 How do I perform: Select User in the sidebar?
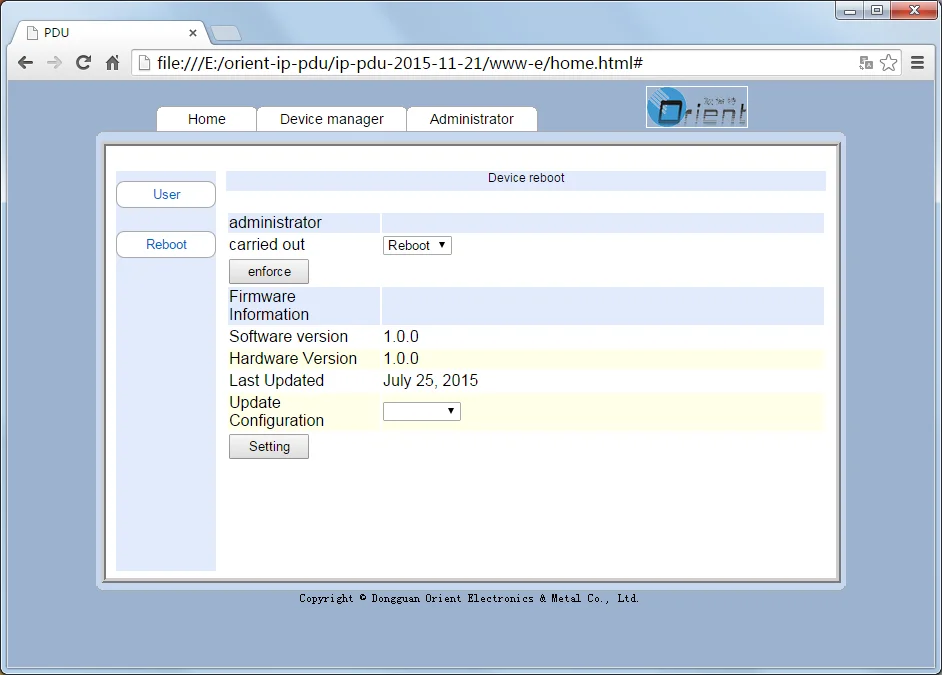point(165,194)
